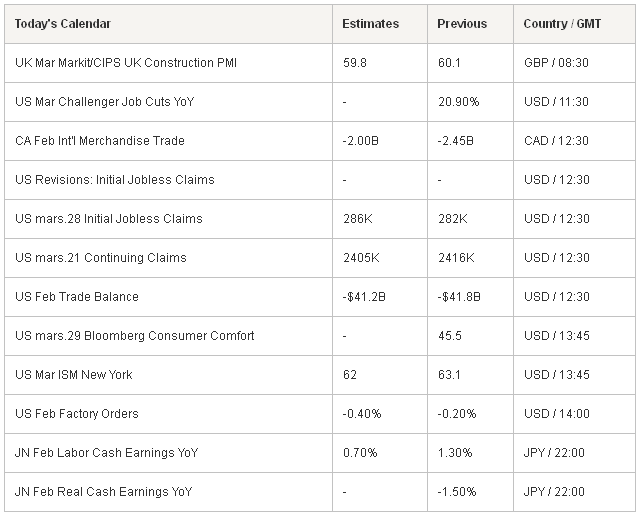Click the 59.8 construction PMI estimate
The image size is (639, 518).
coord(355,63)
